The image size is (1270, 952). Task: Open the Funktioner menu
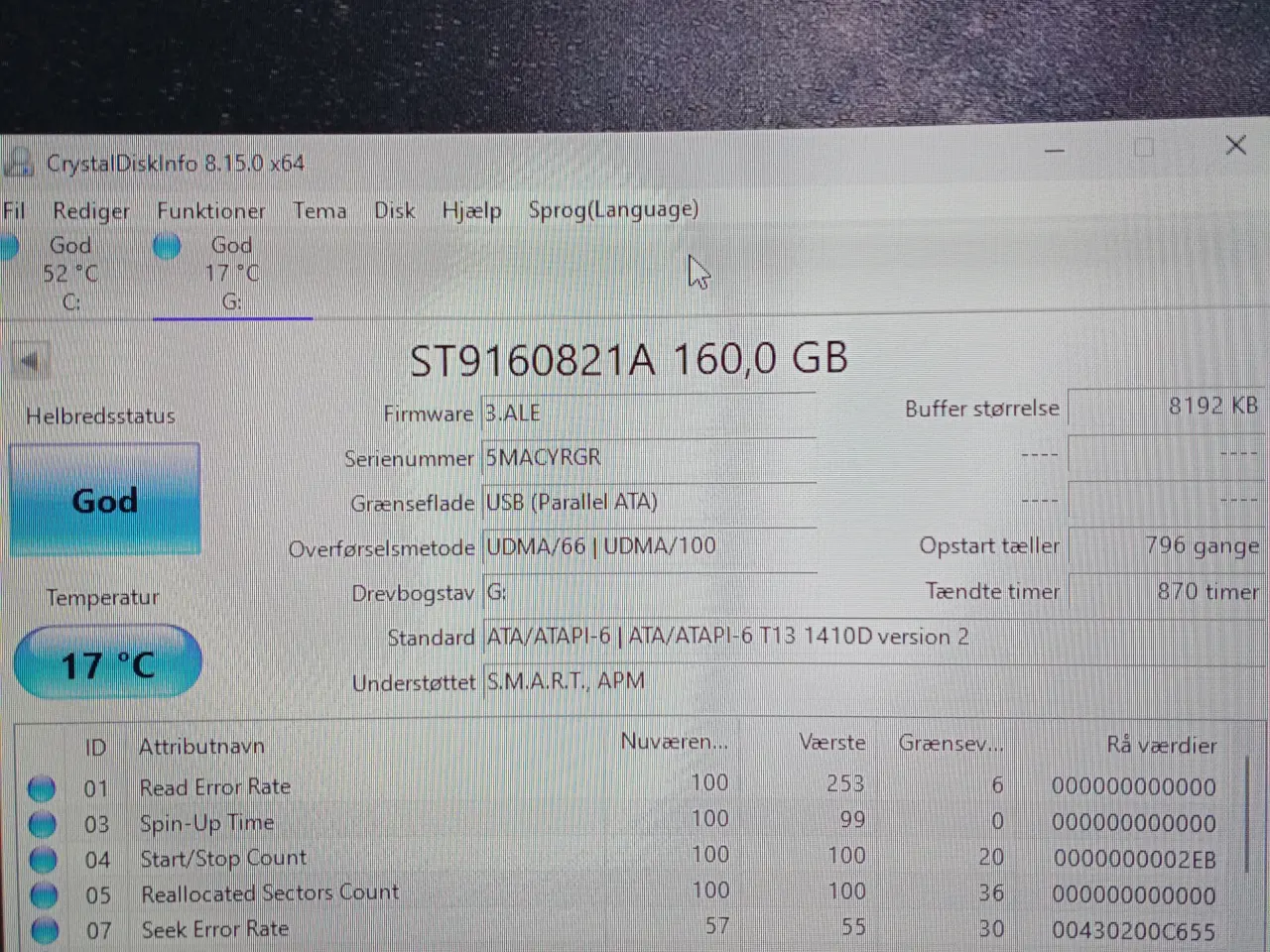[x=211, y=210]
